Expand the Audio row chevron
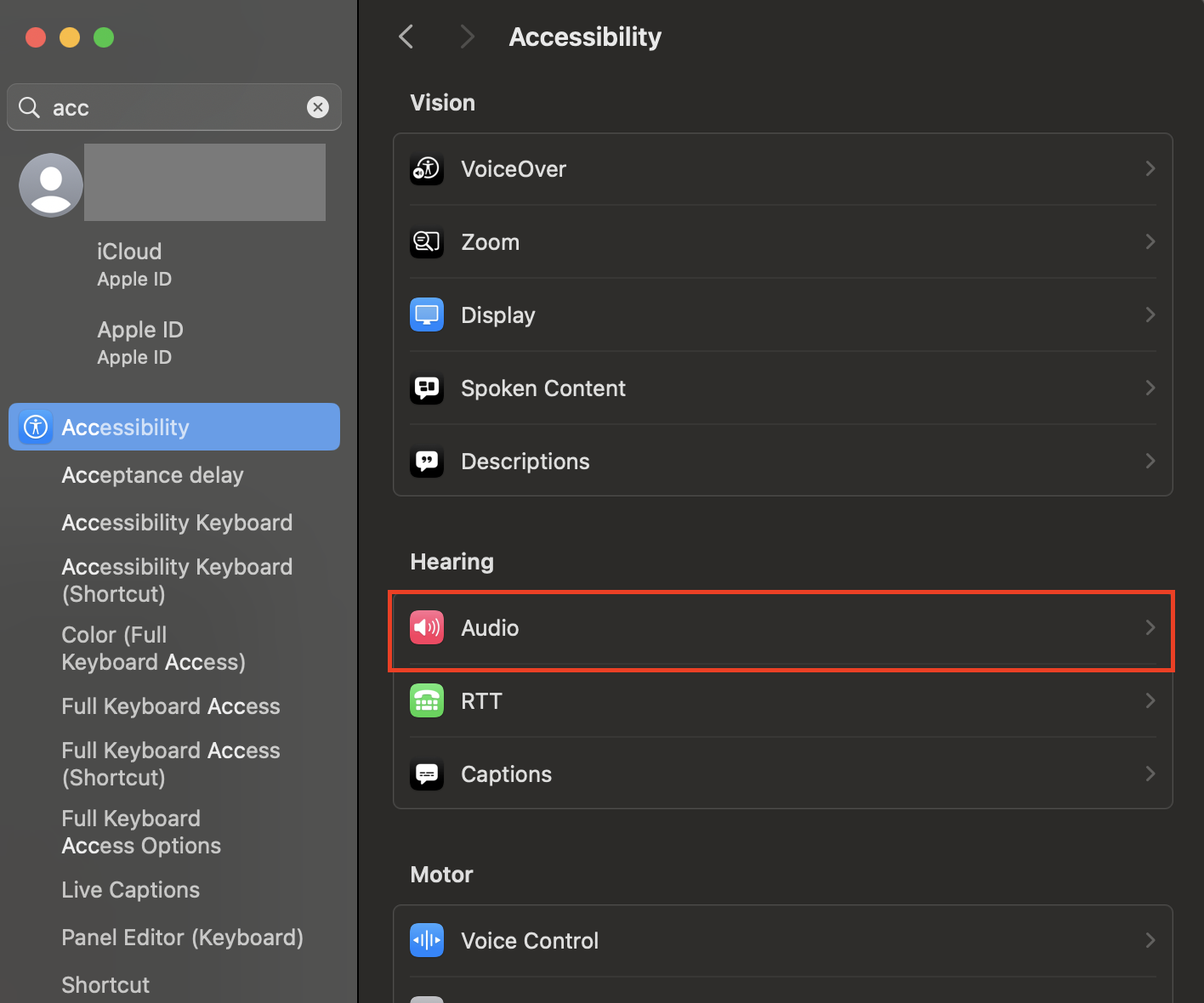 (1150, 627)
